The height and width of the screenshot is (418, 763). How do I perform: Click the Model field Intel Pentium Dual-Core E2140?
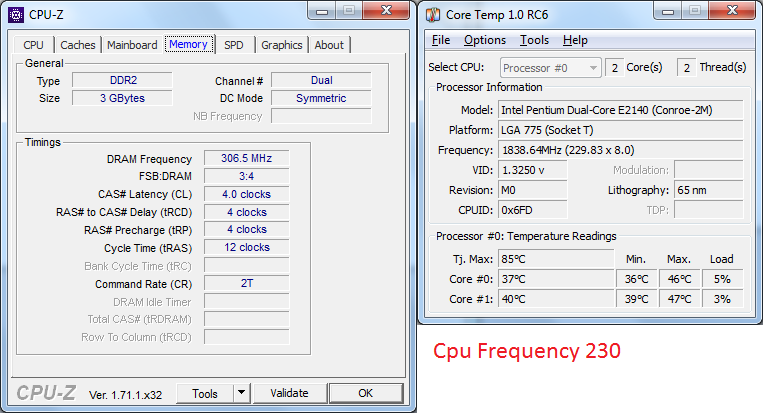click(x=620, y=110)
